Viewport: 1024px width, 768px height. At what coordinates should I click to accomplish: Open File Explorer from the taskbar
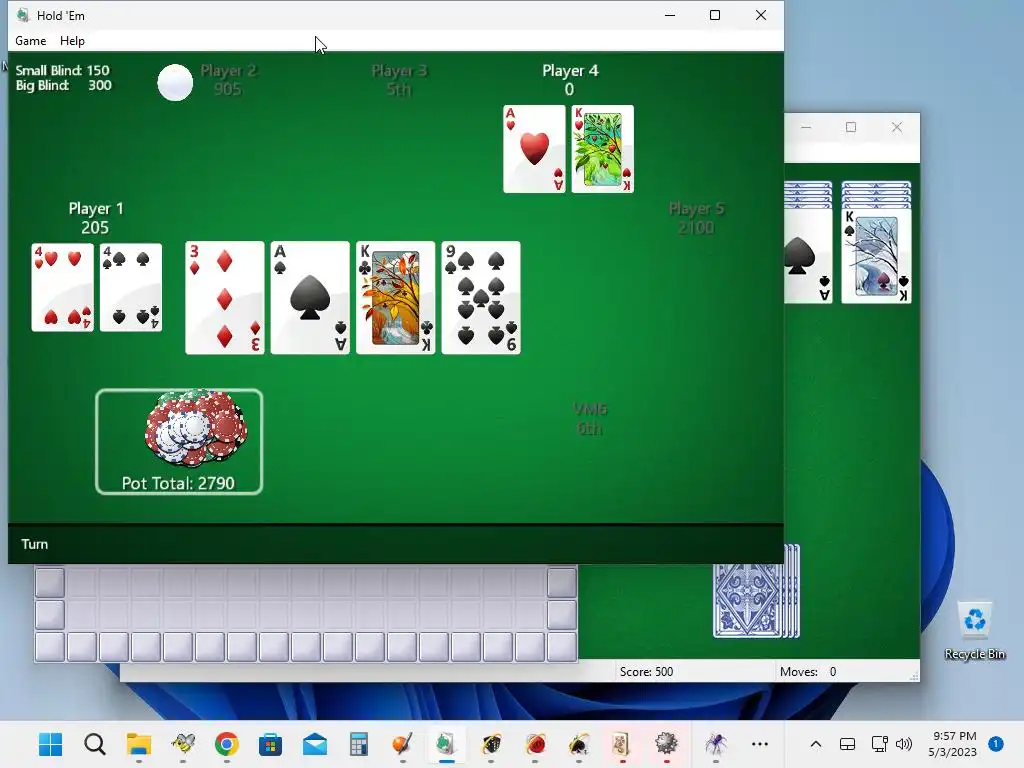138,744
